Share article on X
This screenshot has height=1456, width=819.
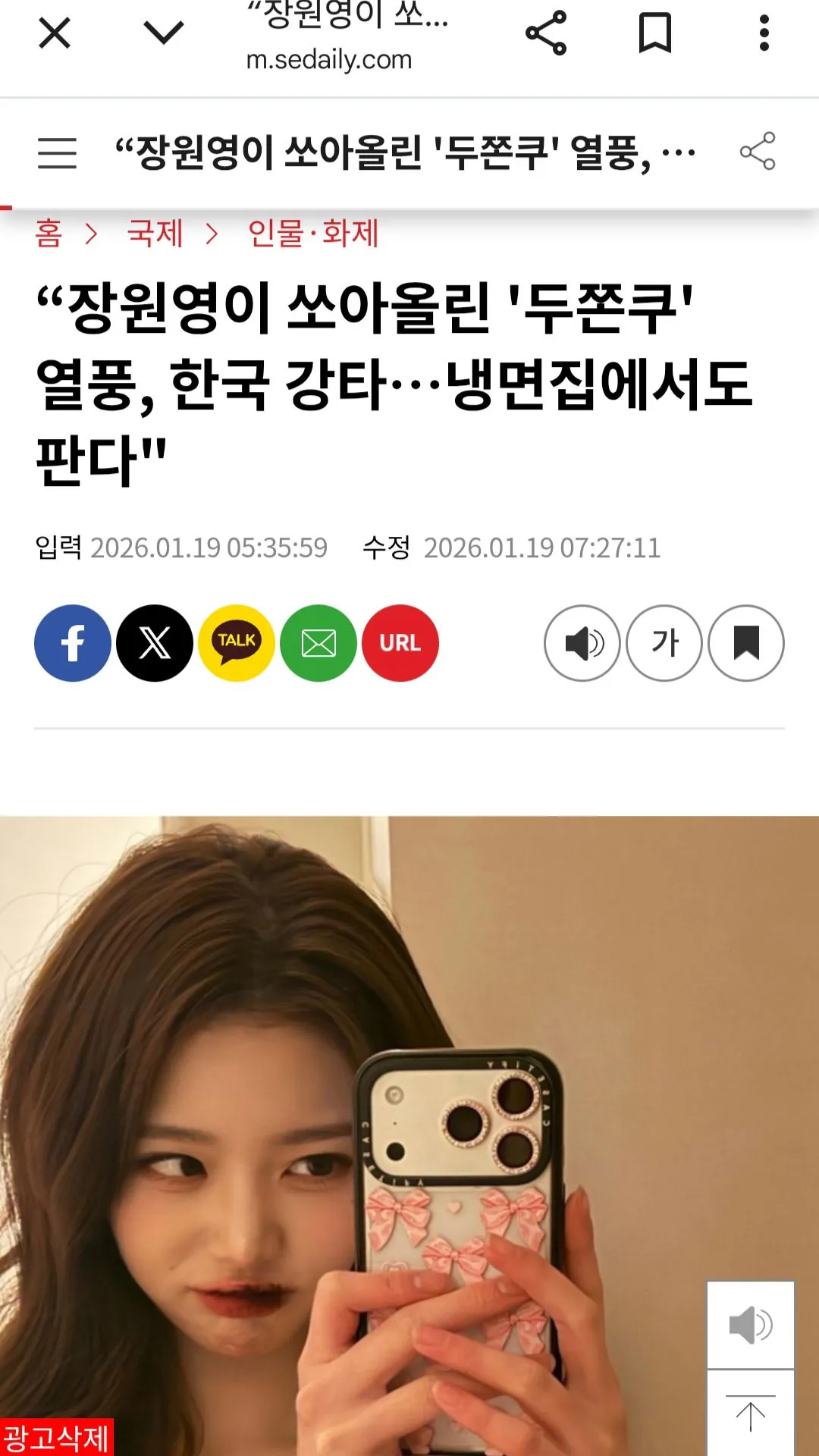(155, 643)
